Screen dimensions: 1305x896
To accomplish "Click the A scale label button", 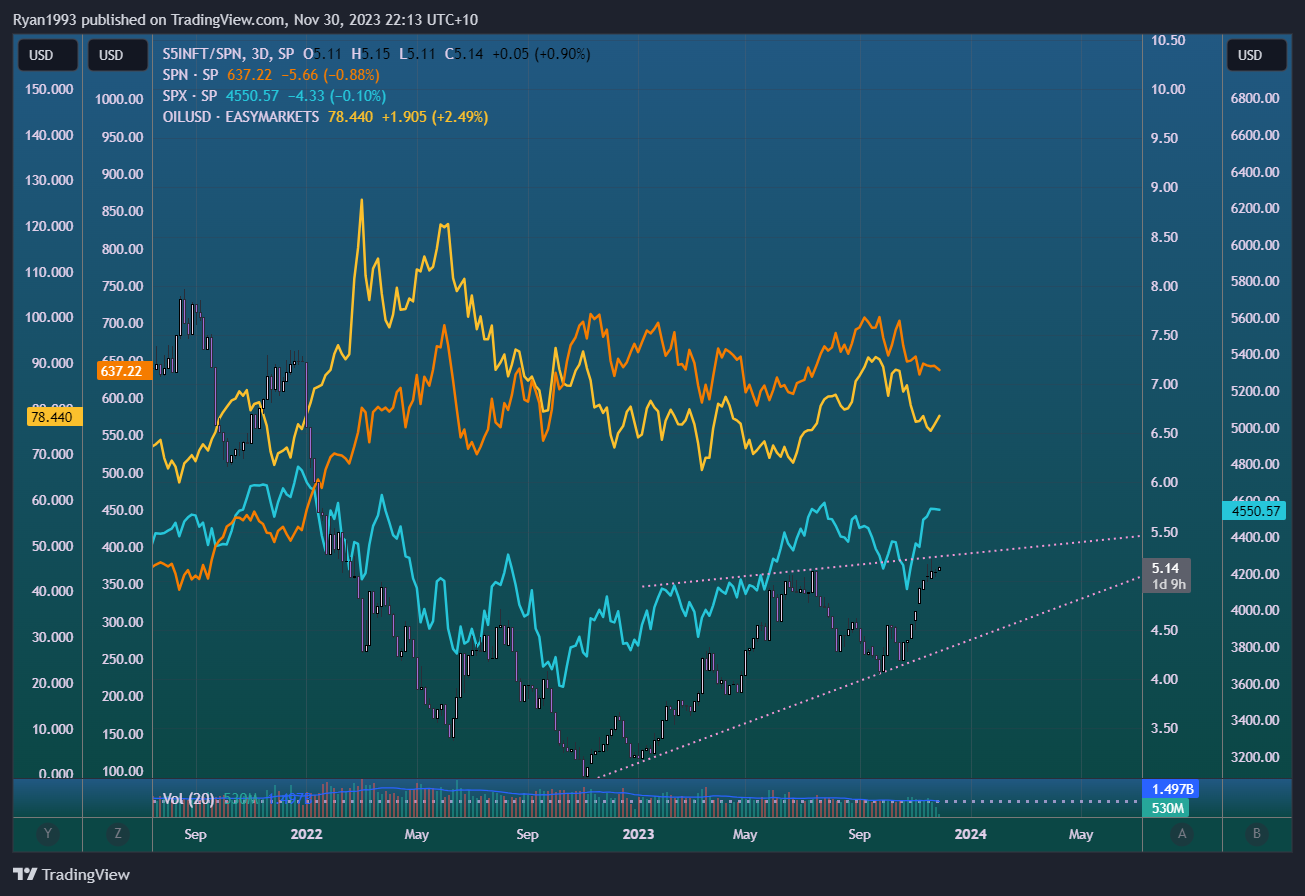I will [1183, 833].
